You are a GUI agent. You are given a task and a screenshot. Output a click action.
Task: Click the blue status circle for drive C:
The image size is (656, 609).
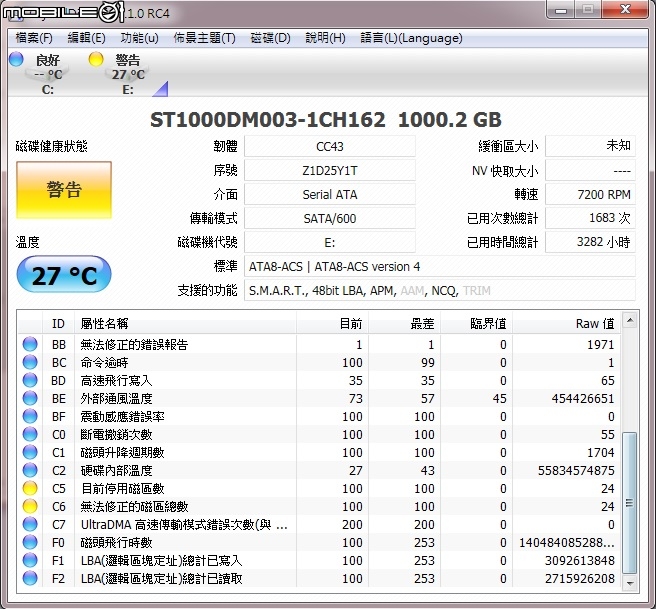16,59
